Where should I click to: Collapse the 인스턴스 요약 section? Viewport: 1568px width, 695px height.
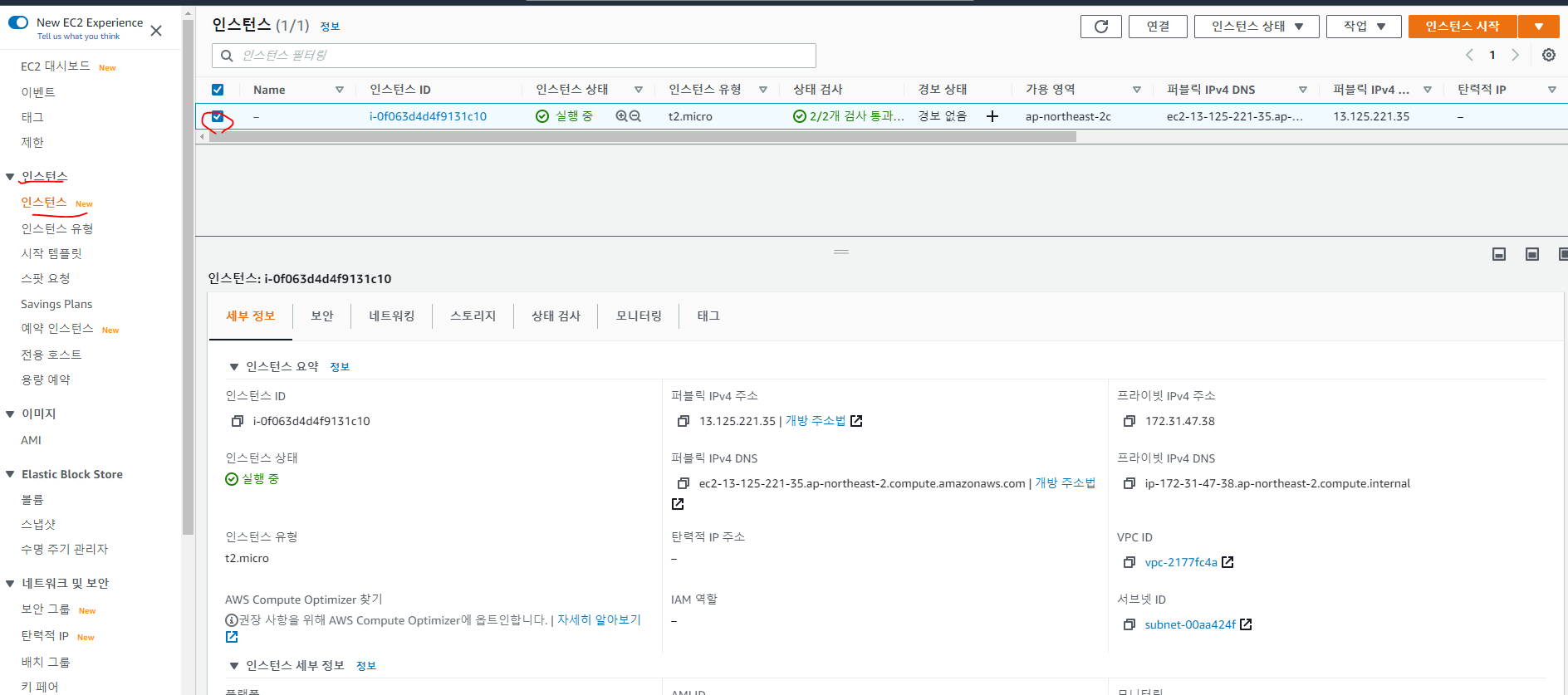pos(233,367)
